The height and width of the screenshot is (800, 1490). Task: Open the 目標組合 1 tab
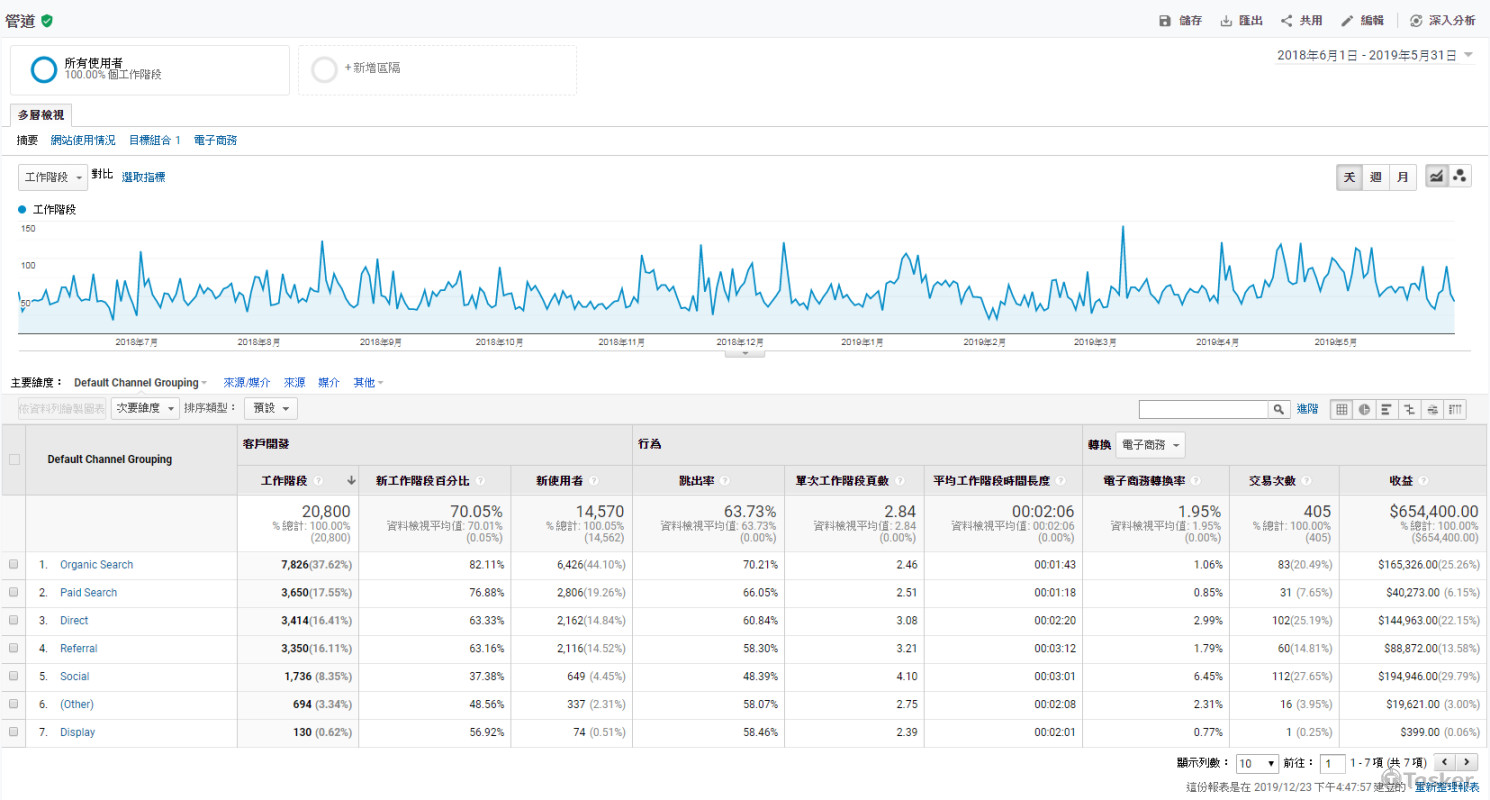(155, 141)
